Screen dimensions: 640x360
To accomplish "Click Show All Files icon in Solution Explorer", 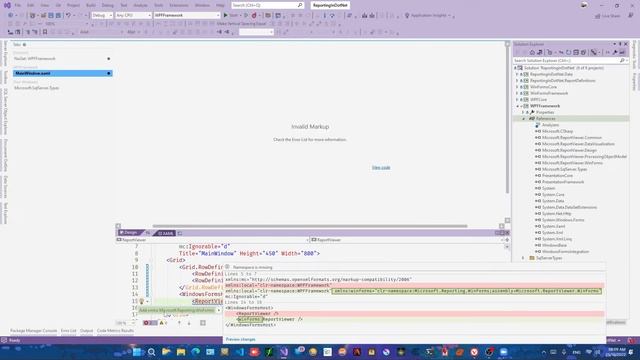I will point(583,52).
